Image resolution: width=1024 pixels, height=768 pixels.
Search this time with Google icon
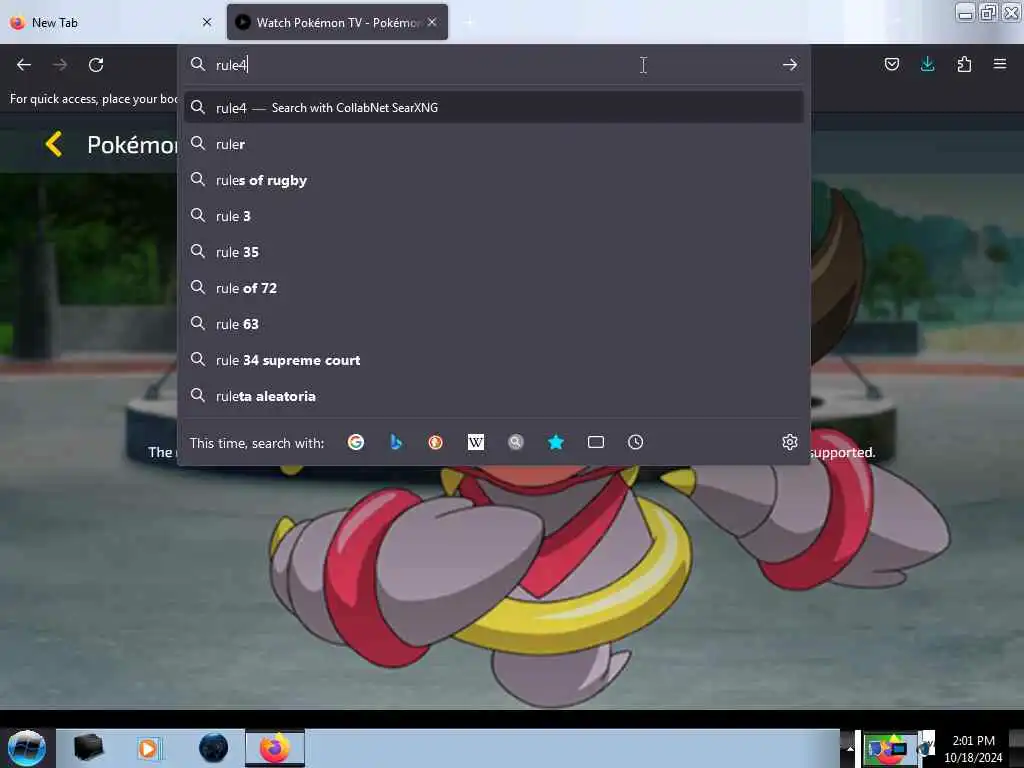pos(356,442)
